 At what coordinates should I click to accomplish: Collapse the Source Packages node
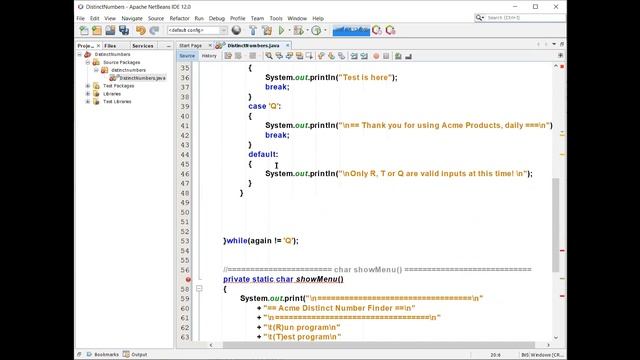tap(88, 62)
